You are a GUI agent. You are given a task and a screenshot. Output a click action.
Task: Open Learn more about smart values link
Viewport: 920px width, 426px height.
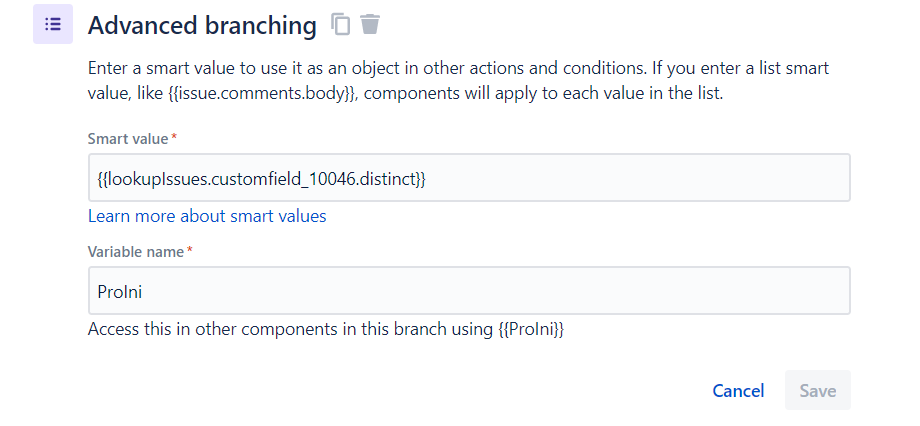pyautogui.click(x=207, y=216)
